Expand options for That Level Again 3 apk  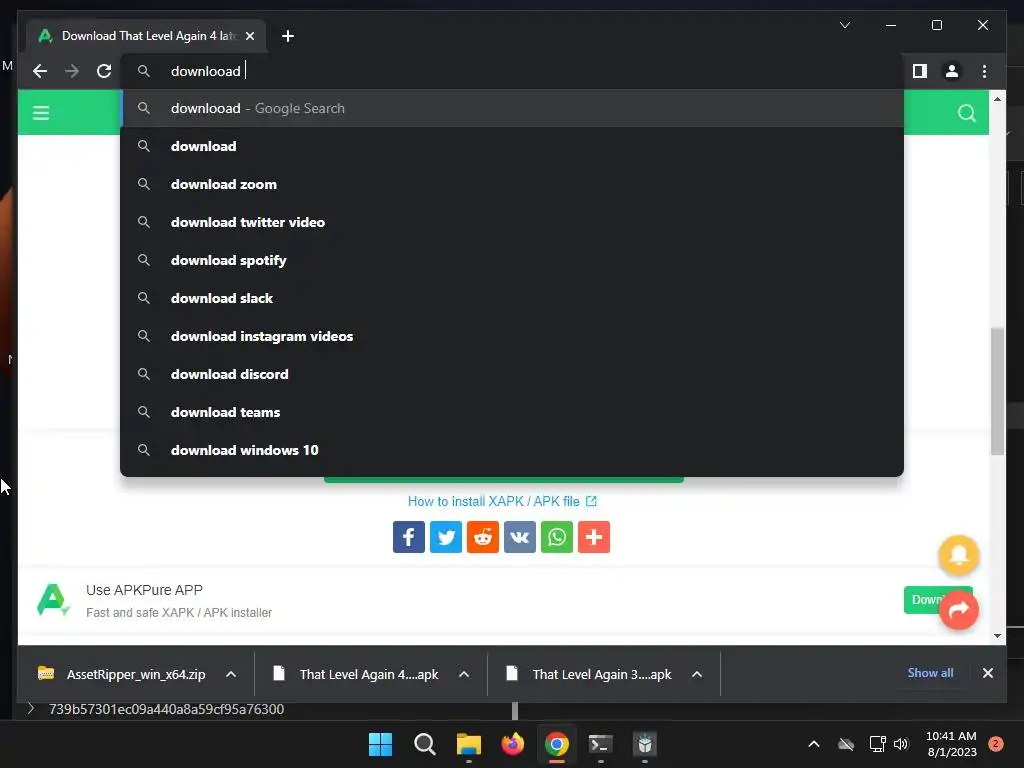pos(697,674)
